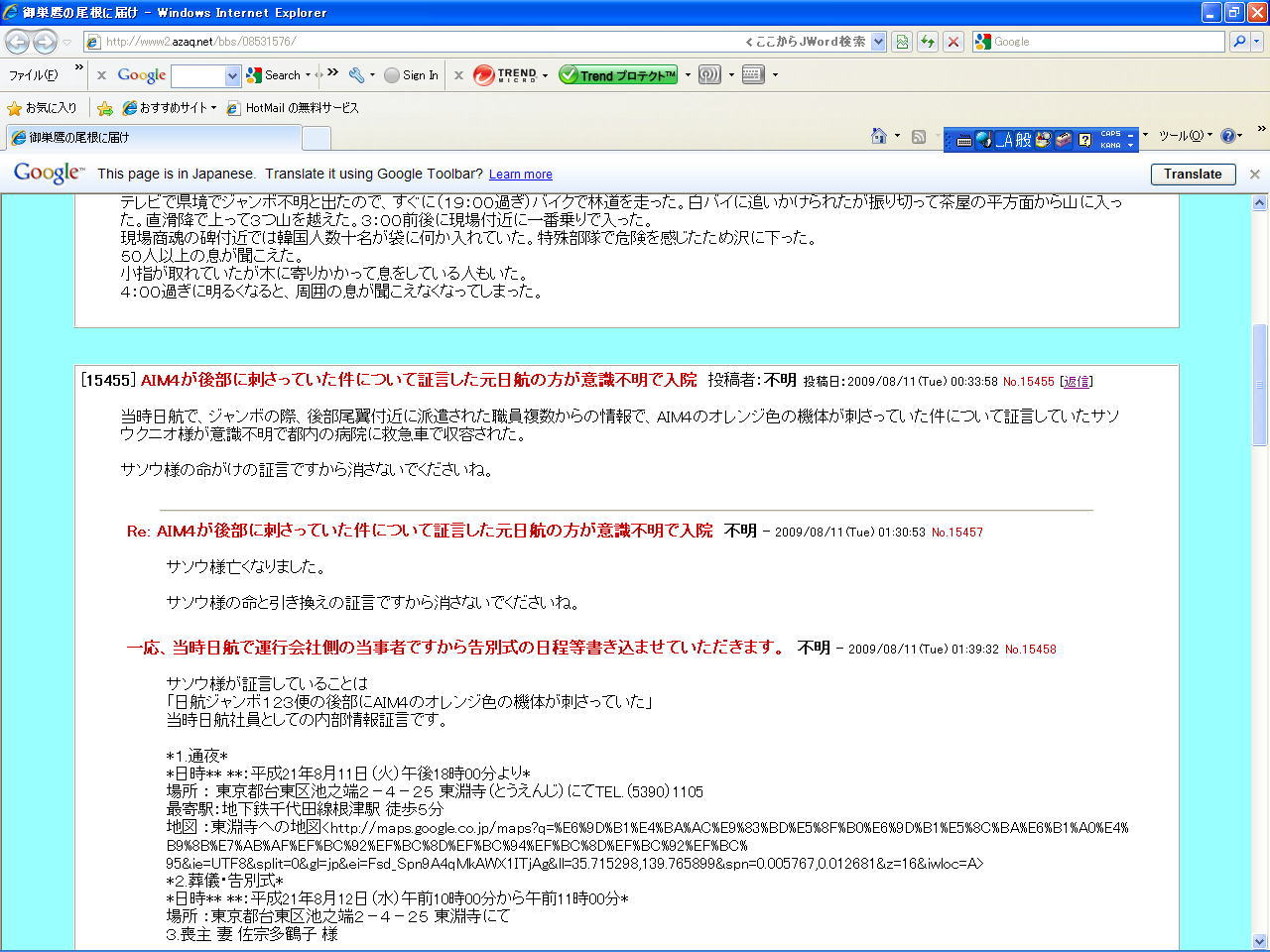The image size is (1270, 952).
Task: Expand the おすすめサイト dropdown
Action: coord(213,108)
